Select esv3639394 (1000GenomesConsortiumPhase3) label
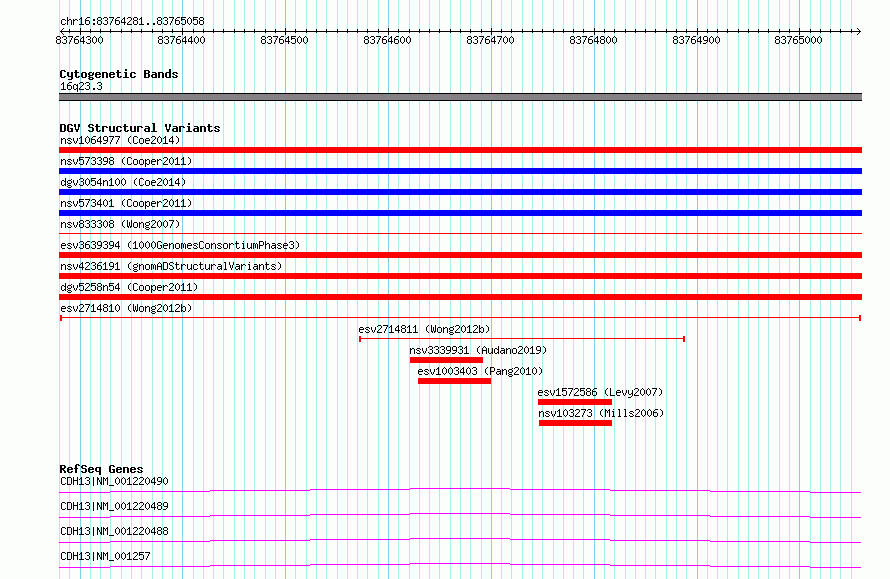 180,245
